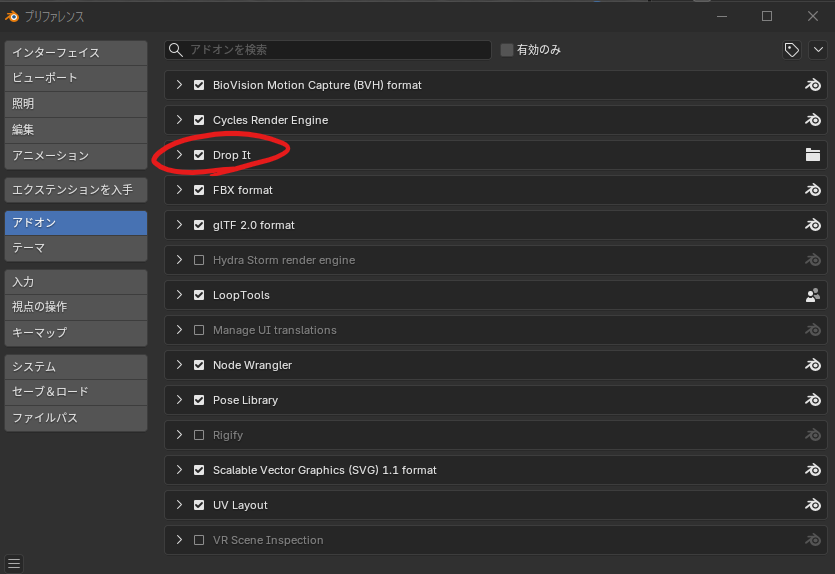Enable the Hydra Storm render engine checkbox

click(199, 260)
